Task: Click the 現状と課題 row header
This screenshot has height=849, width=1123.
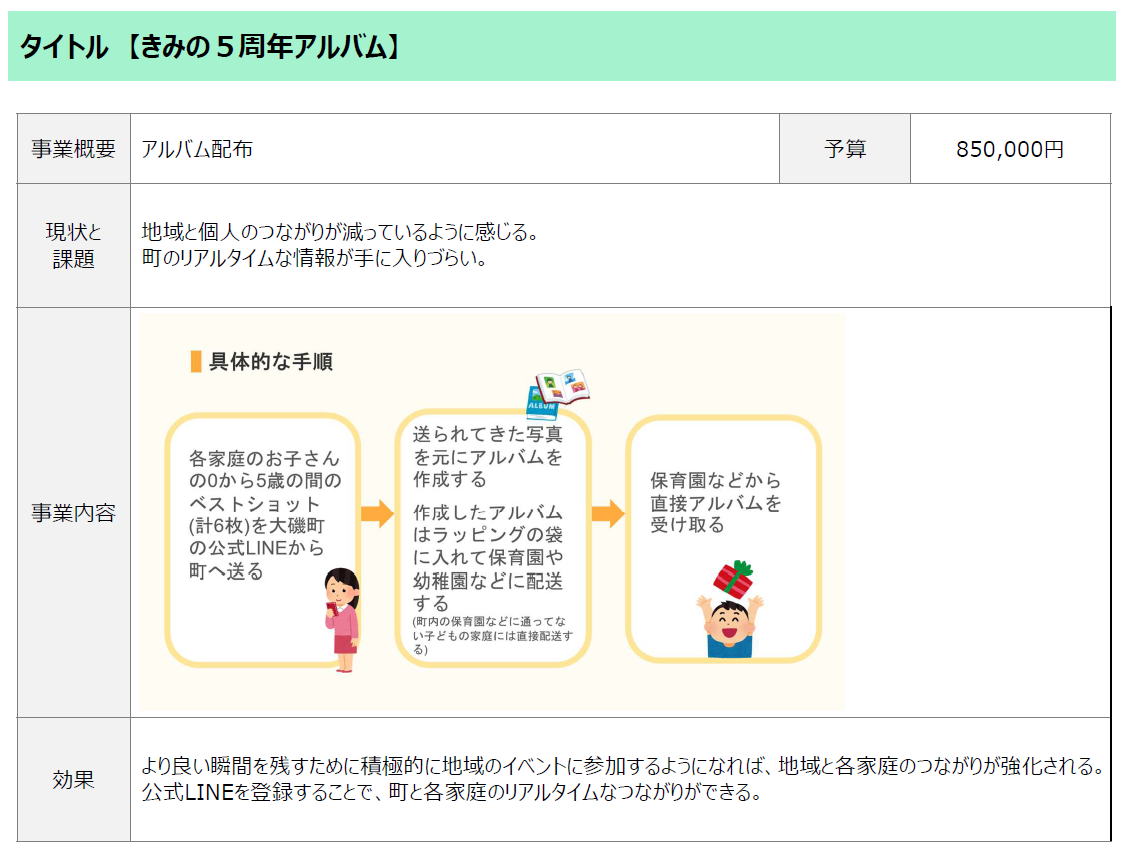Action: 74,245
